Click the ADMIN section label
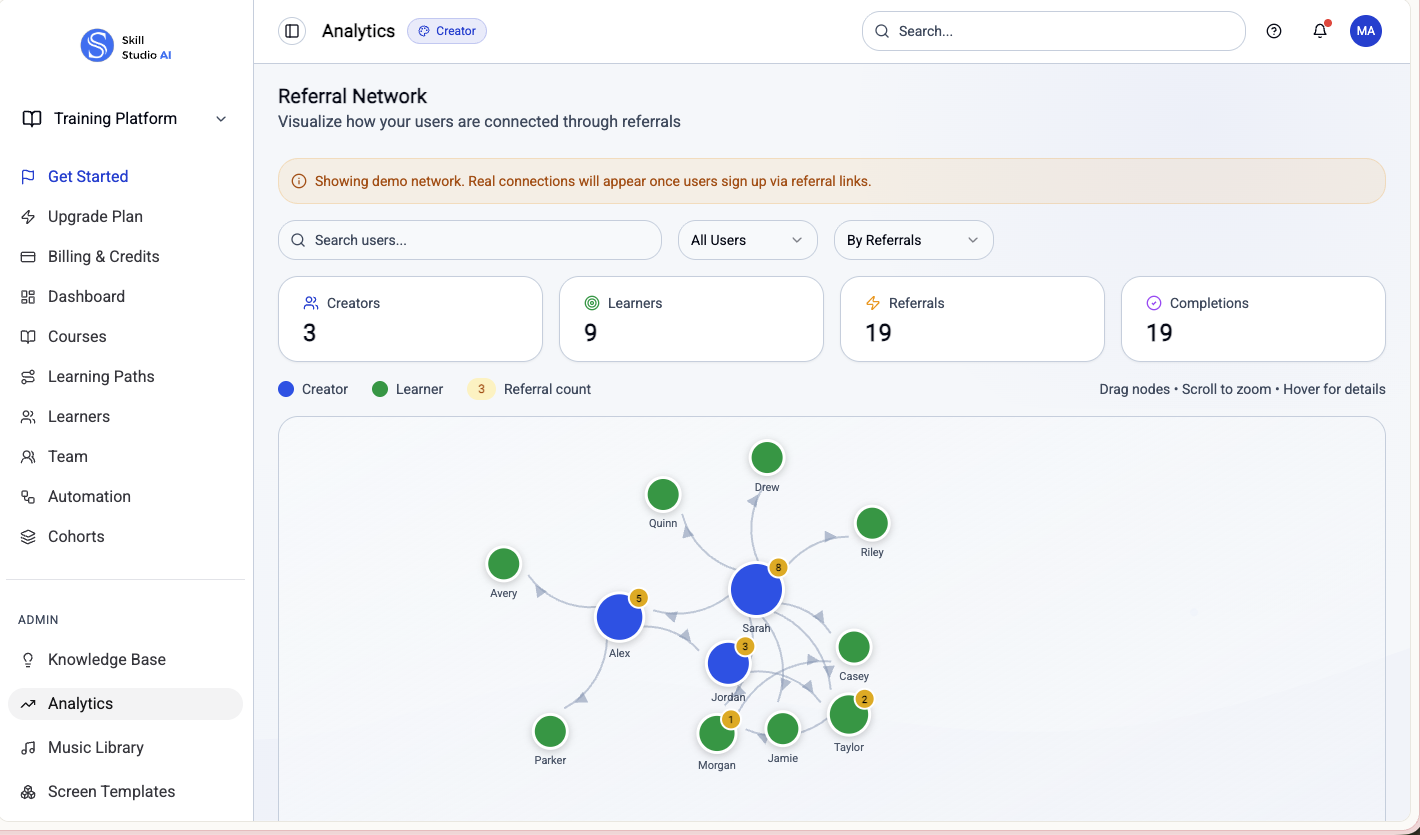1420x835 pixels. (x=38, y=620)
